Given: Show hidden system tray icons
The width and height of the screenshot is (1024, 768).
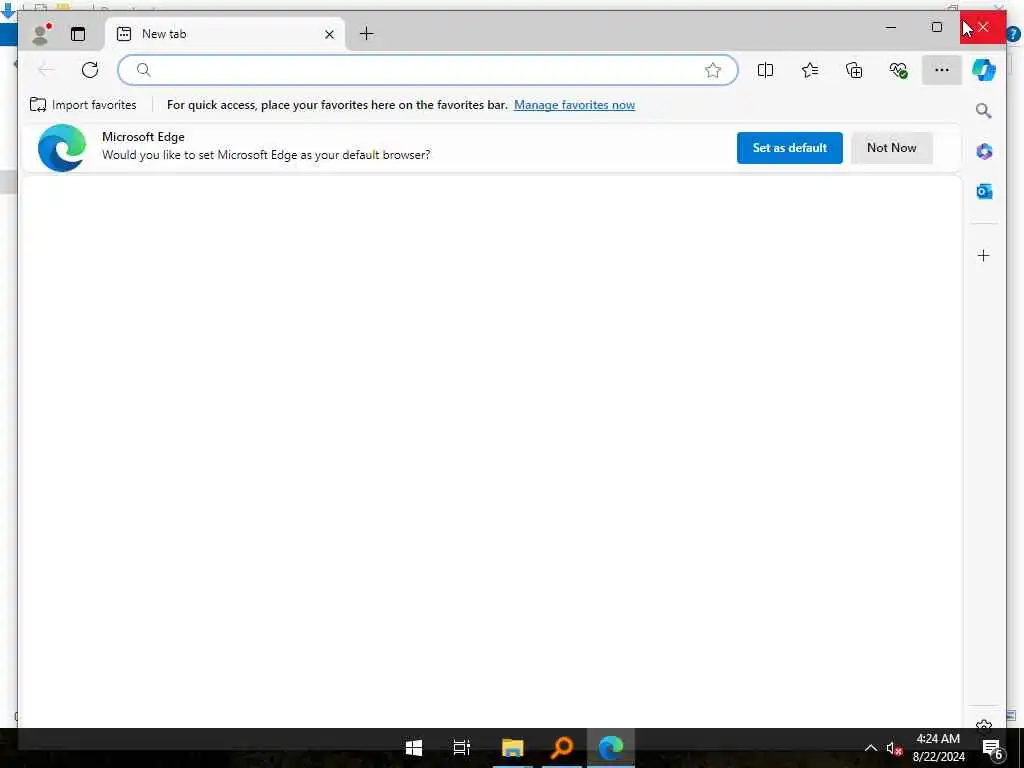Looking at the screenshot, I should (871, 748).
